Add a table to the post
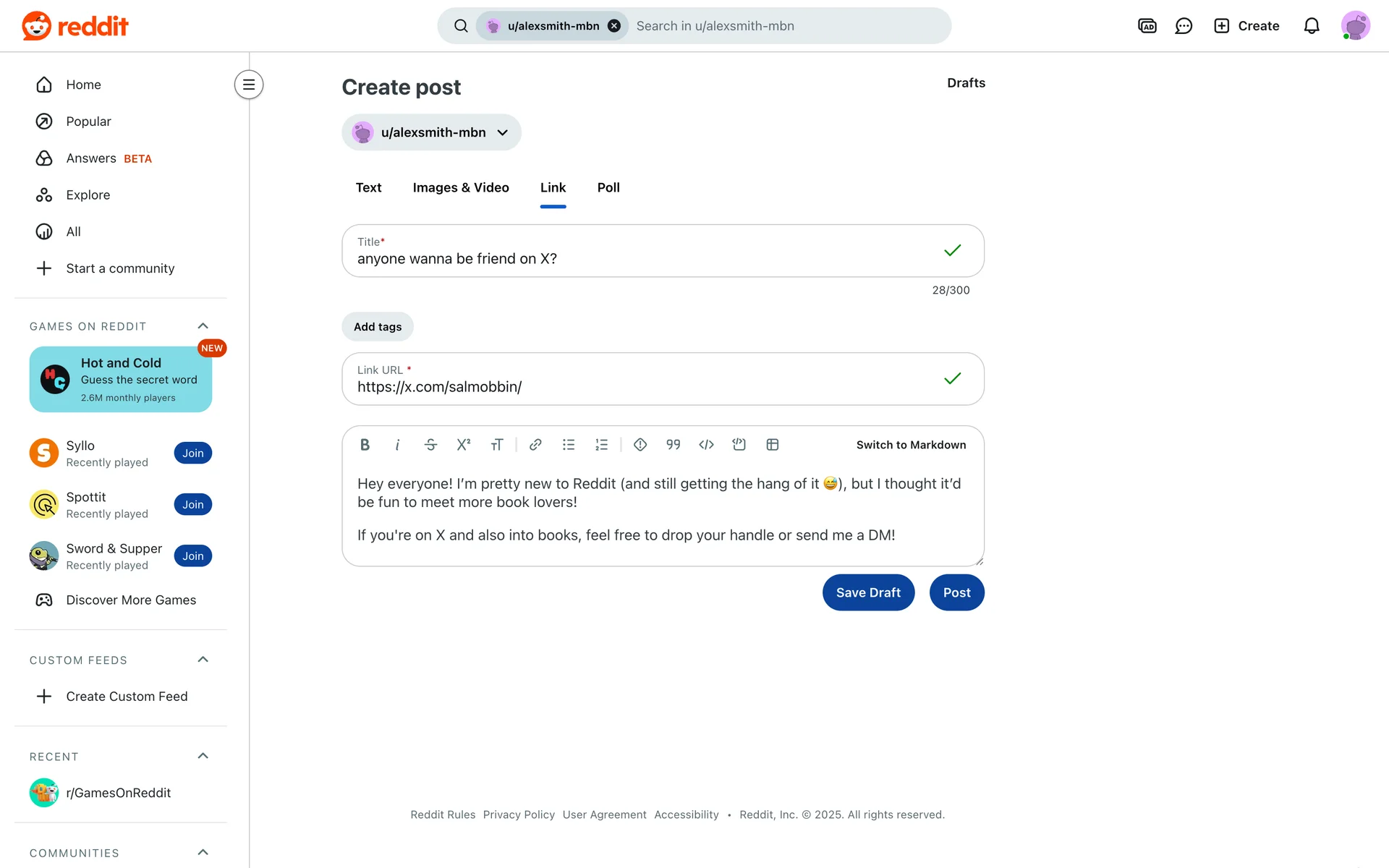1389x868 pixels. pyautogui.click(x=772, y=445)
